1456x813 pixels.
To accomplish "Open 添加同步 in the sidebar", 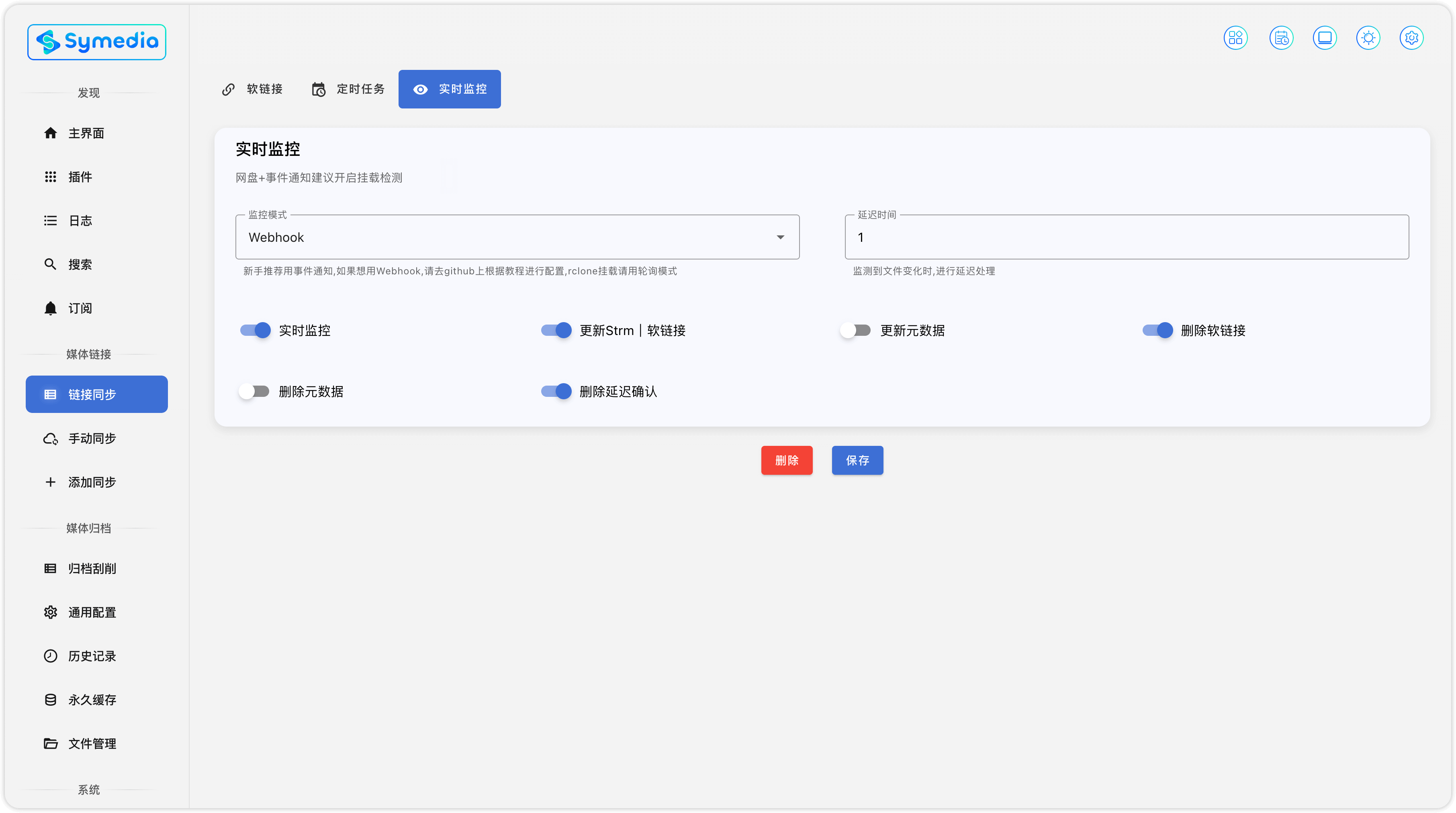I will click(x=97, y=482).
